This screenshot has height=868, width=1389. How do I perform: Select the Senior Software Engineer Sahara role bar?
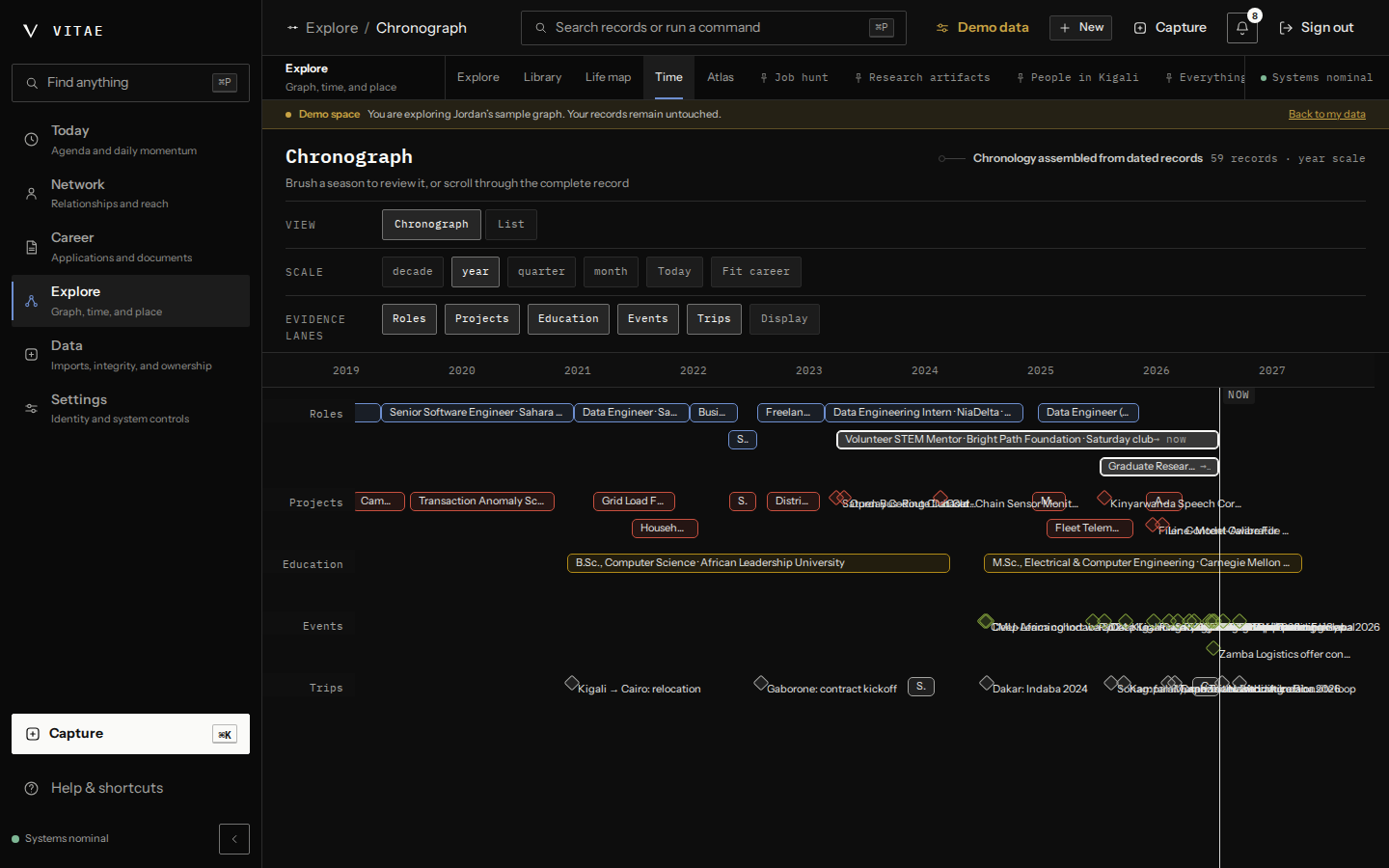(x=477, y=413)
